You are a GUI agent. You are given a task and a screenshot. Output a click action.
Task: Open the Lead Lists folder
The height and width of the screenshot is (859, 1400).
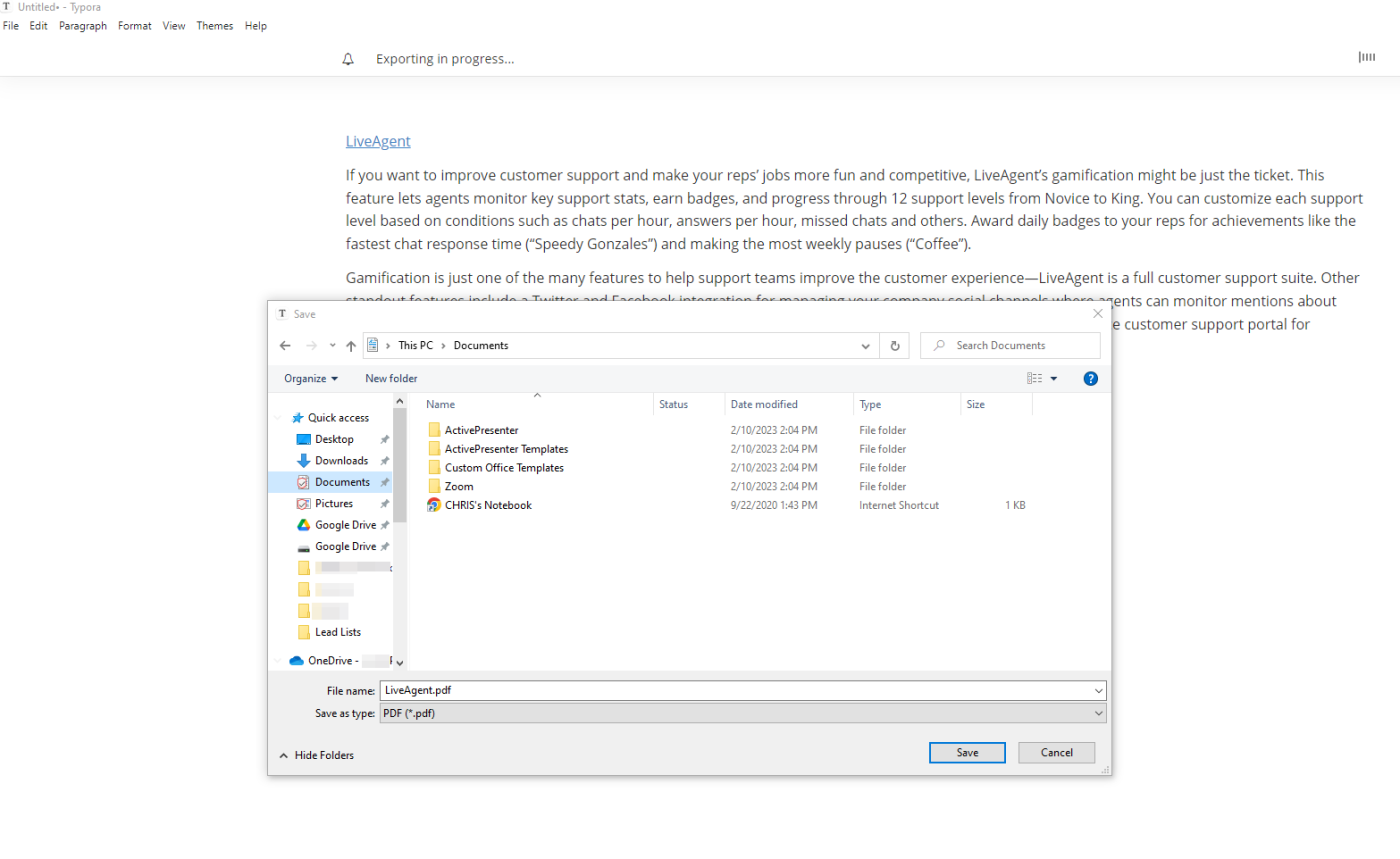click(x=337, y=632)
